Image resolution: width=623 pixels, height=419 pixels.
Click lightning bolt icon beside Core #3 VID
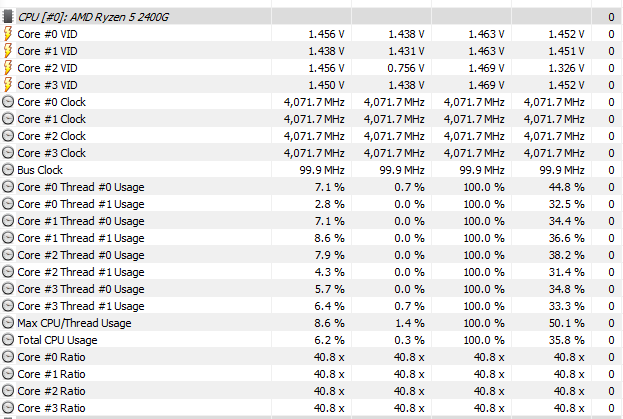(8, 85)
